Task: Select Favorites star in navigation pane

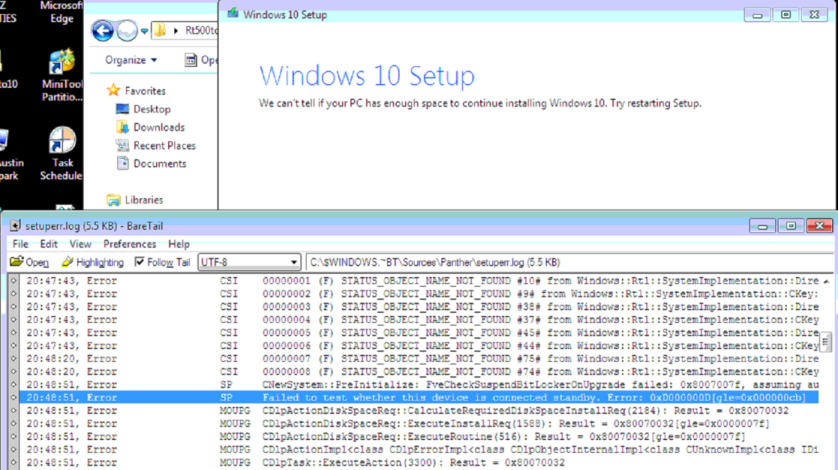Action: click(113, 90)
